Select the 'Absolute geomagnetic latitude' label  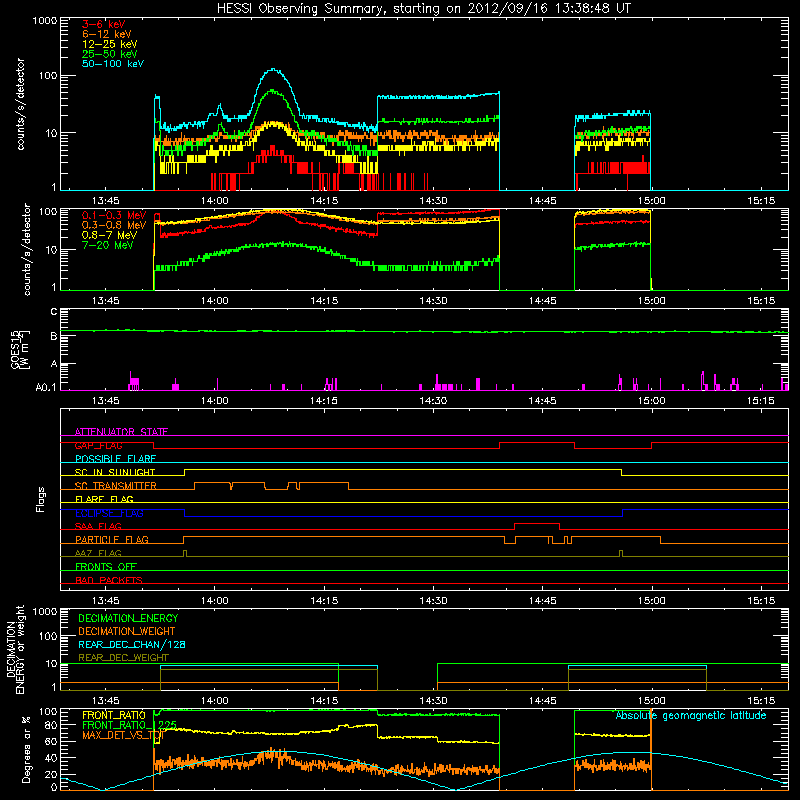coord(691,715)
